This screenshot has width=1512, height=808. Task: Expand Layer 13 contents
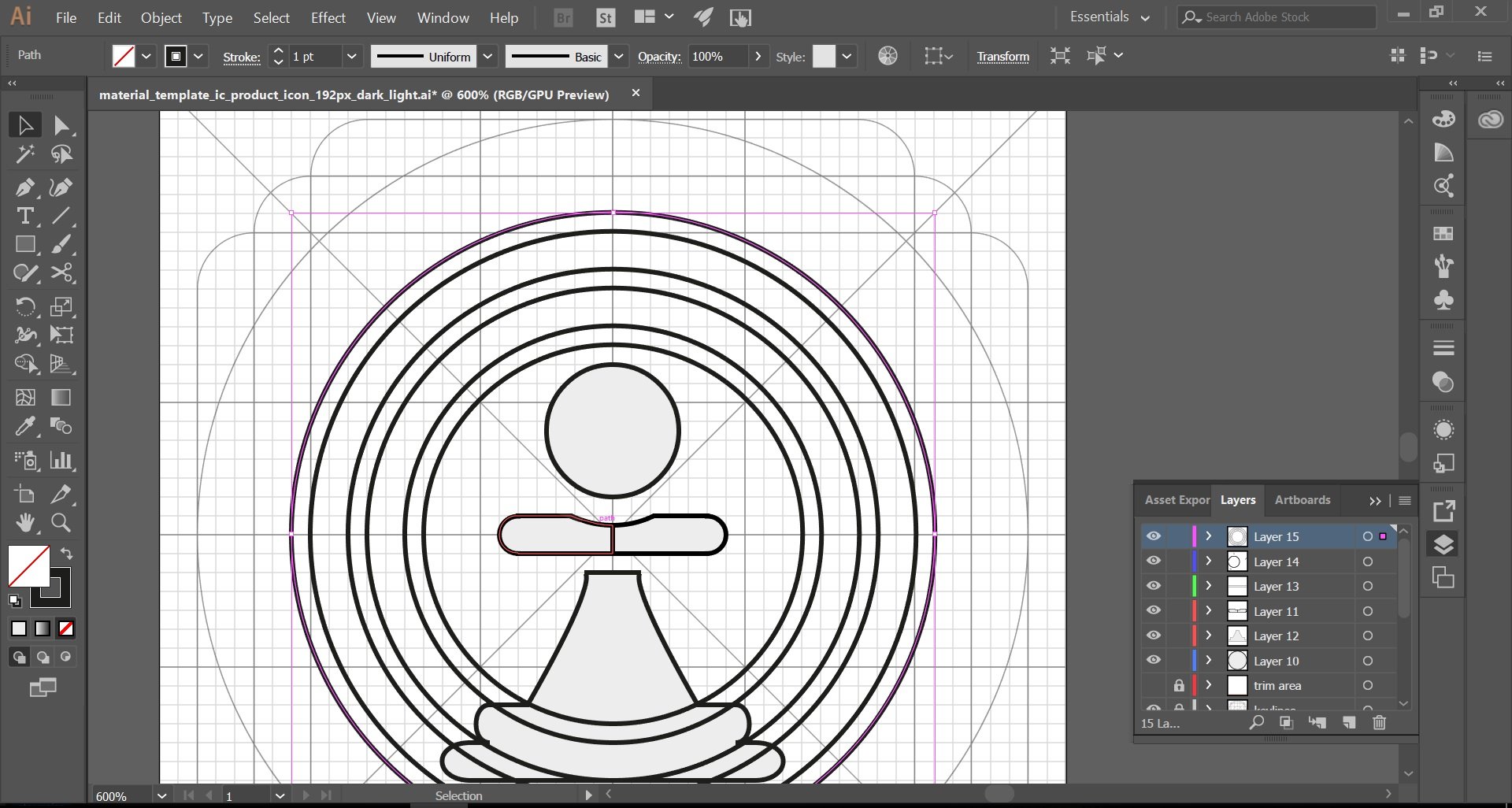pos(1209,586)
